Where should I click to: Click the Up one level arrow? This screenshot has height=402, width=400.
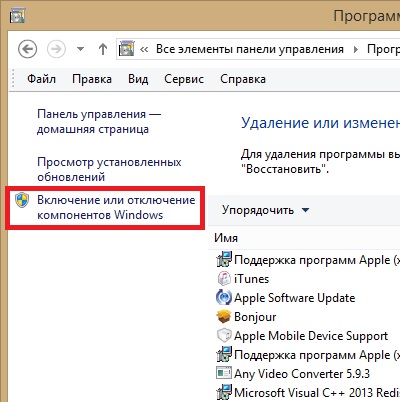(x=103, y=49)
